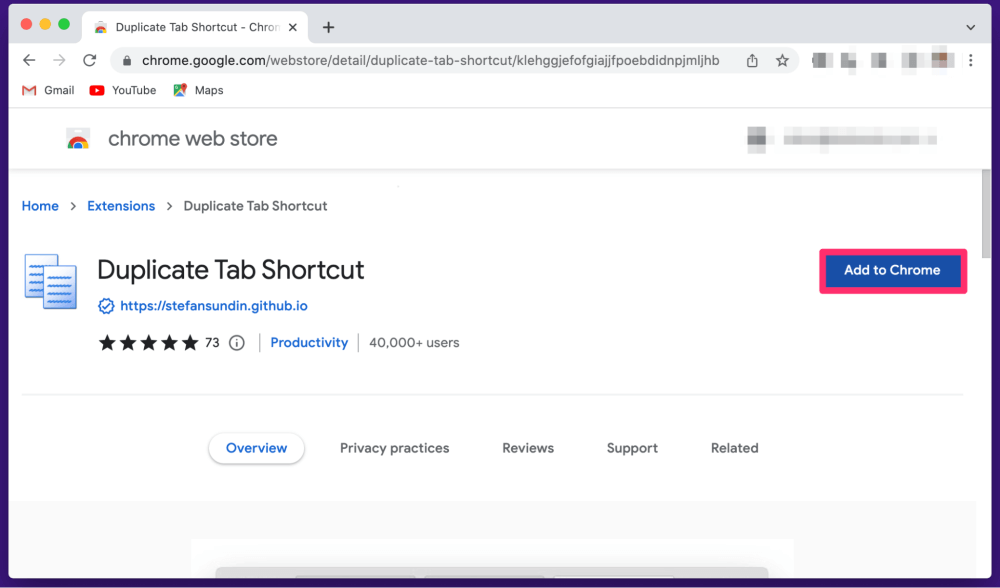Show the Related tab
Viewport: 1000px width, 588px height.
coord(735,448)
